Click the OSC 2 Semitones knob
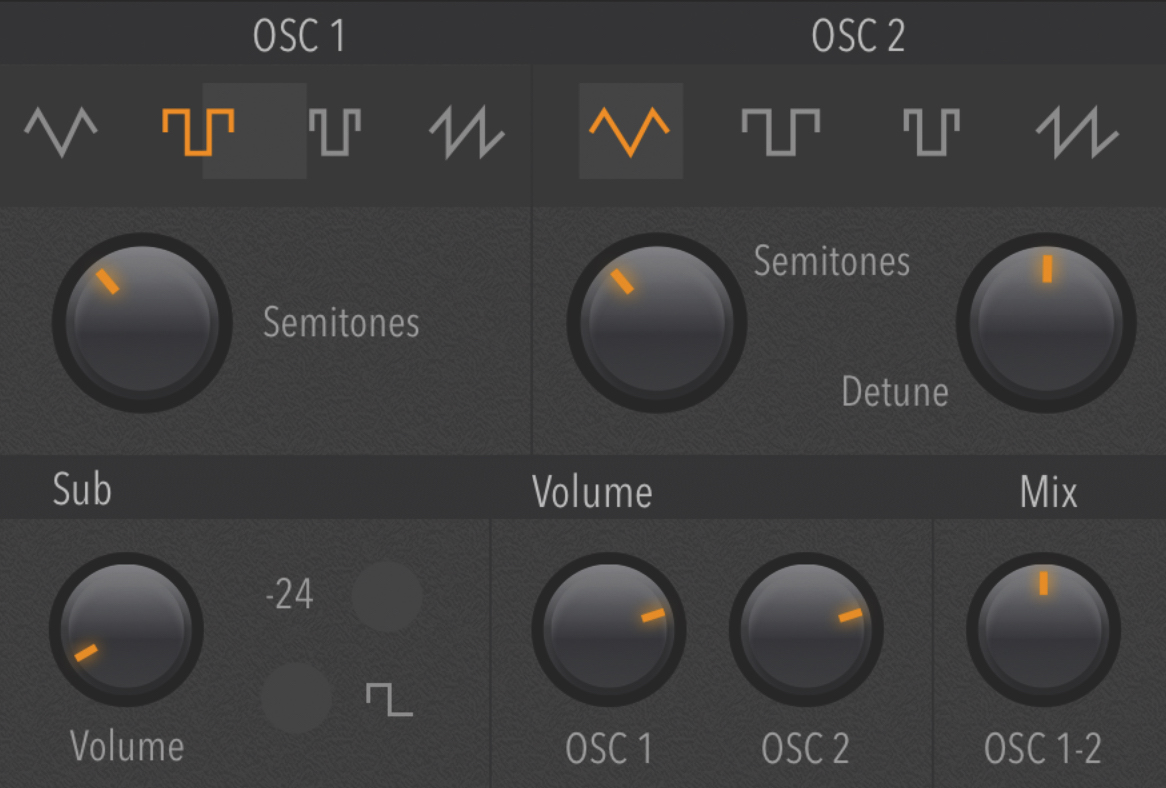The width and height of the screenshot is (1166, 788). pos(656,323)
